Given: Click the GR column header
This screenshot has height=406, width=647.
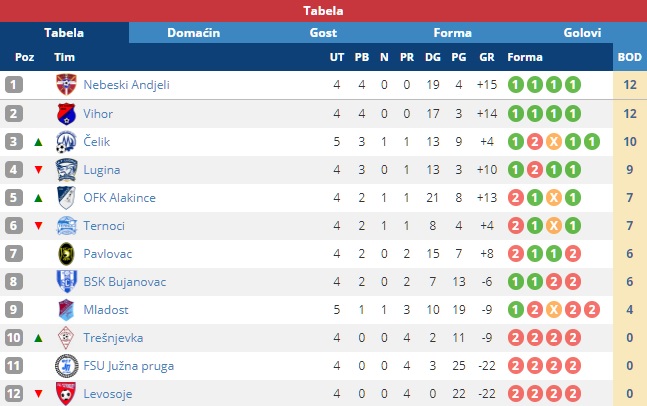Looking at the screenshot, I should tap(487, 57).
